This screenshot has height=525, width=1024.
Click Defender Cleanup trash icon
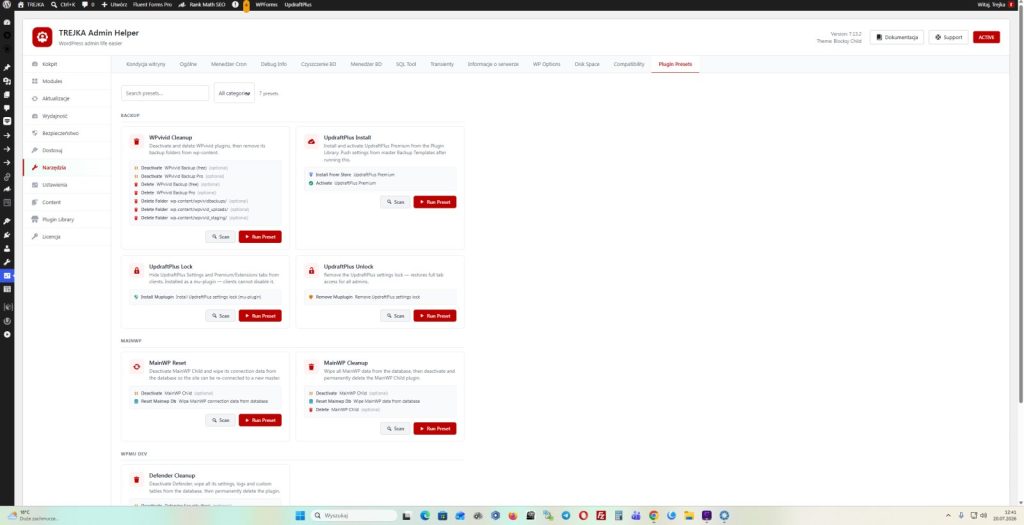136,479
